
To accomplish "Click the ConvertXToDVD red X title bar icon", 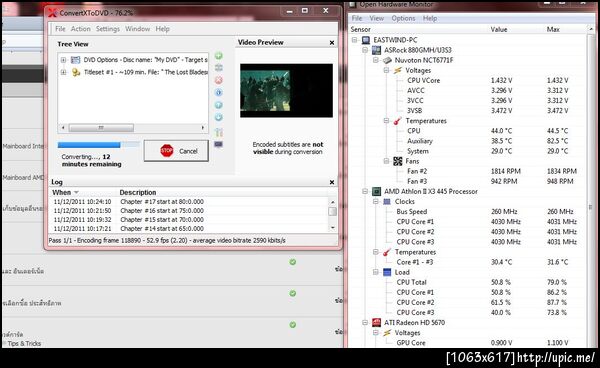I will tap(53, 13).
